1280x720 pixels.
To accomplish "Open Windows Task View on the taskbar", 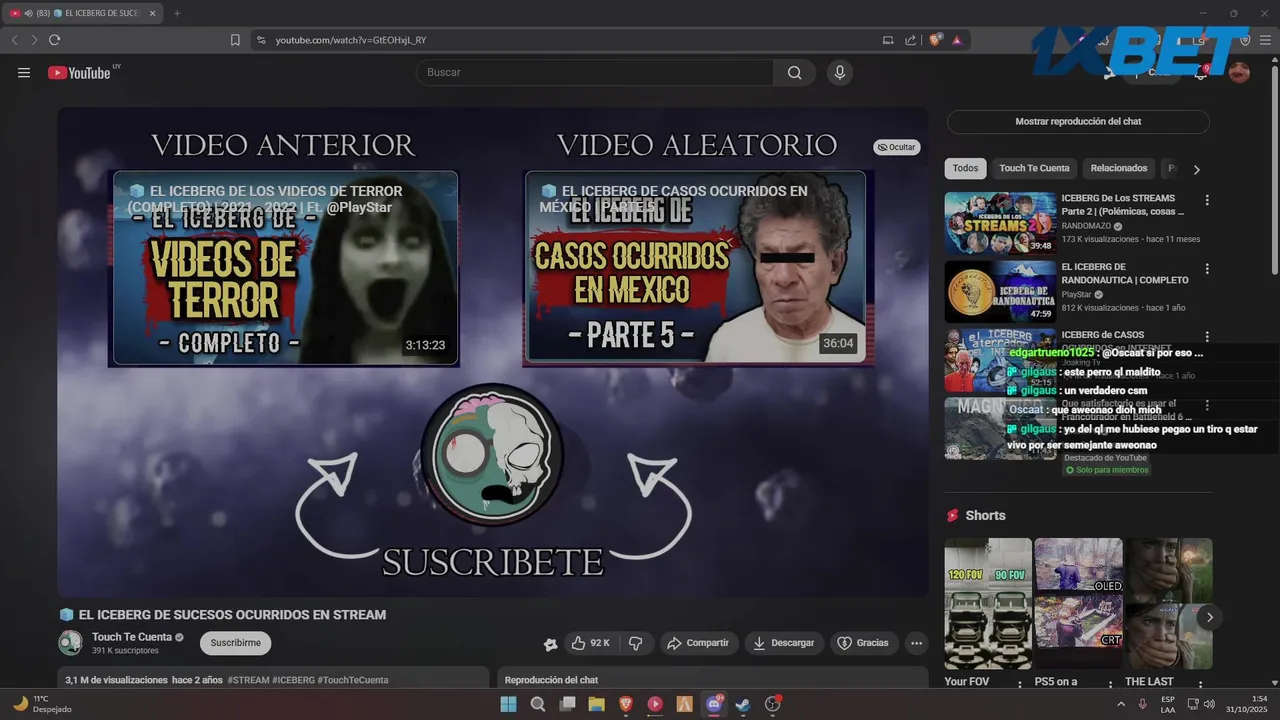I will point(567,704).
